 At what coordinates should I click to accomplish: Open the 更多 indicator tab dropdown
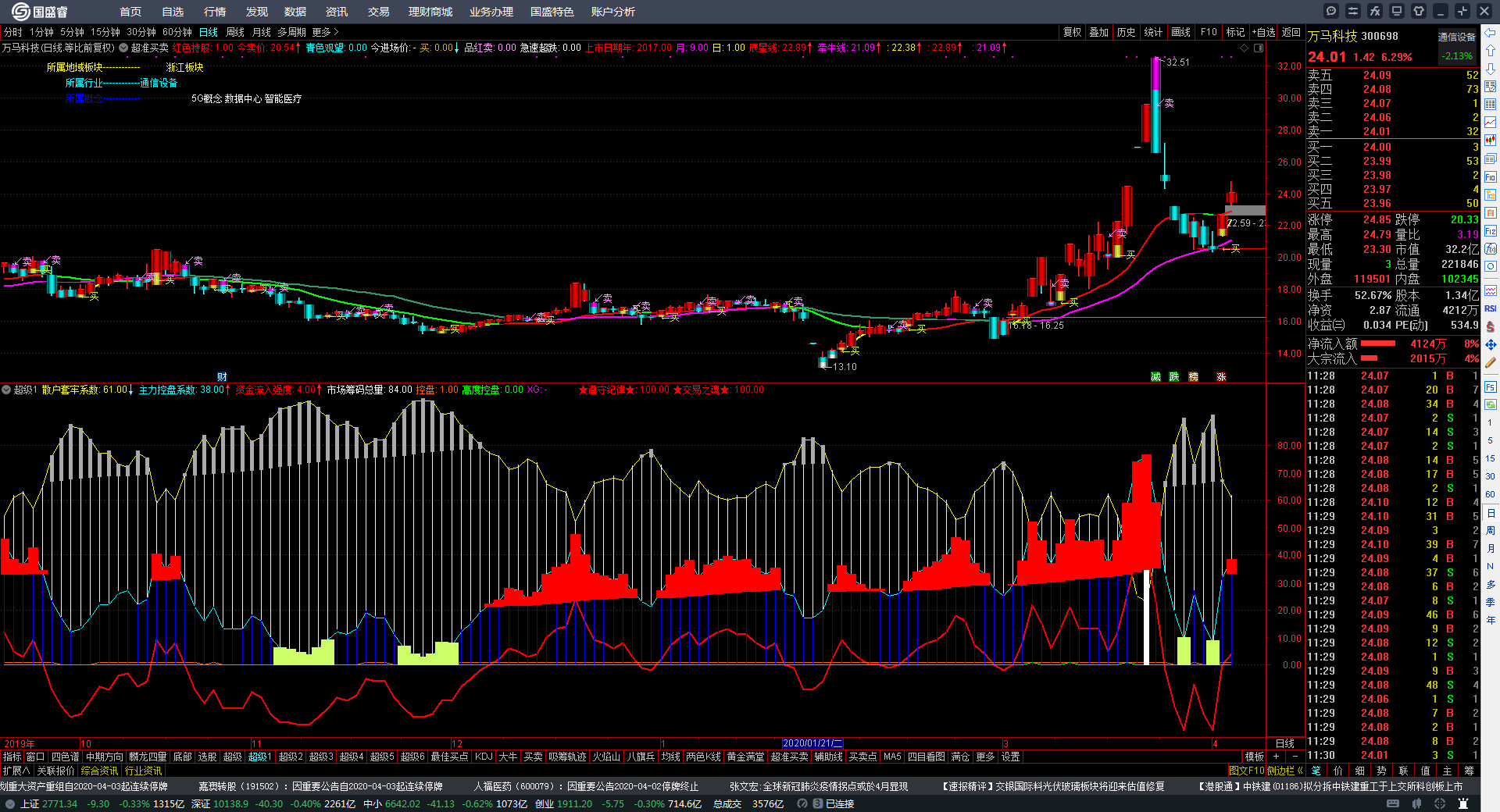(x=985, y=757)
